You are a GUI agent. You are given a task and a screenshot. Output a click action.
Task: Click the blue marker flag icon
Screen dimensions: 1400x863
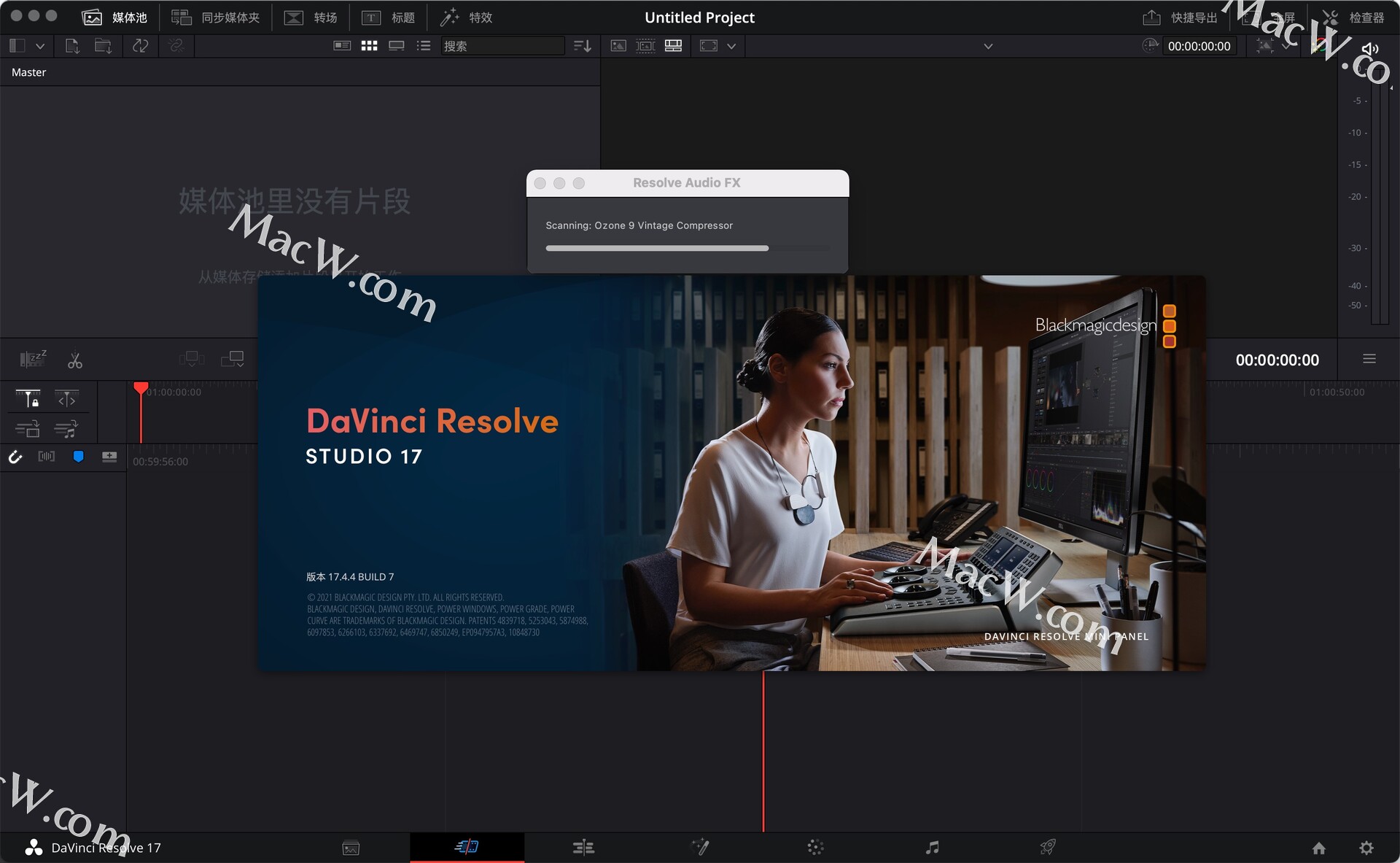coord(78,457)
